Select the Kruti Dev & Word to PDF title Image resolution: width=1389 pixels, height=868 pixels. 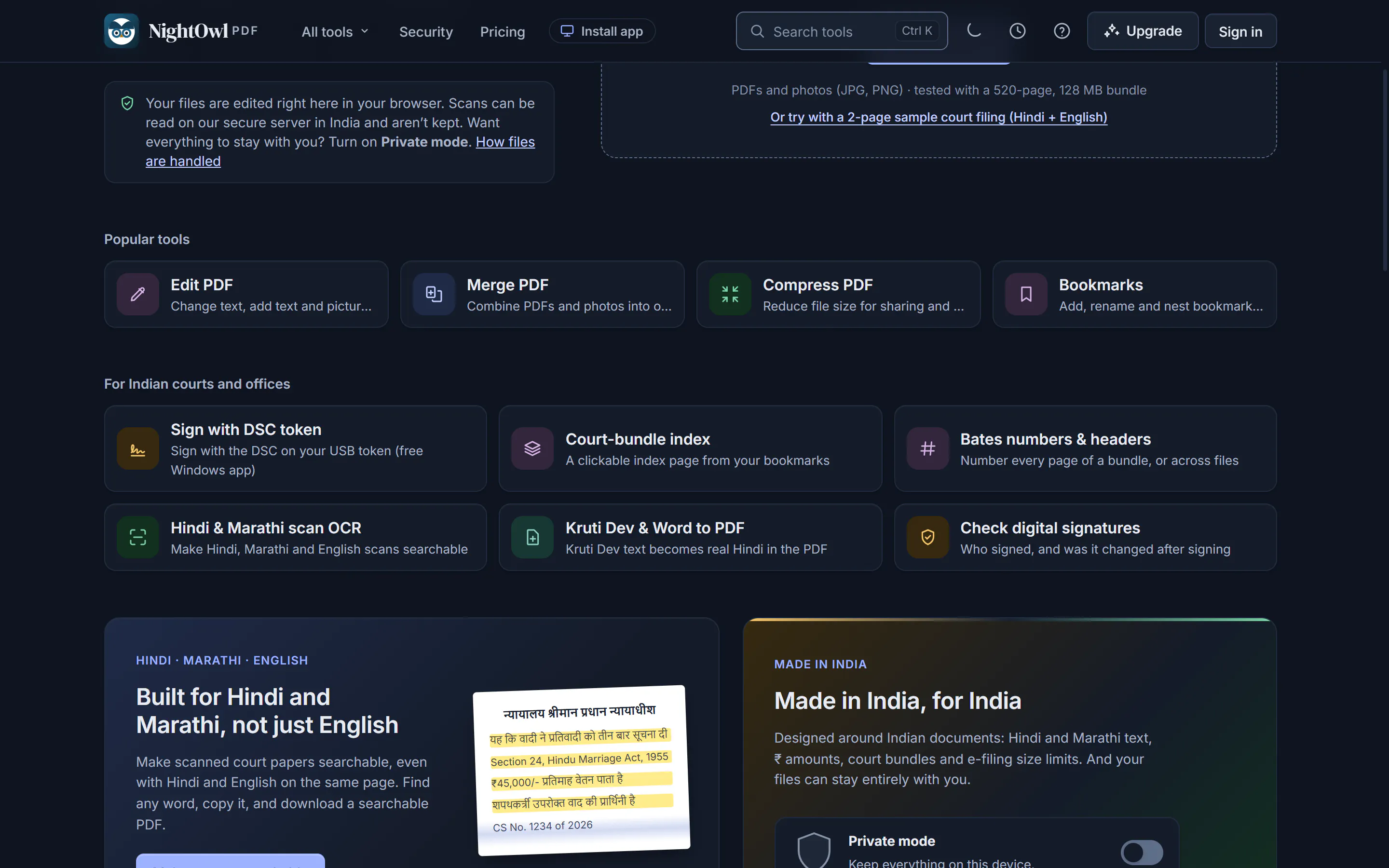(x=655, y=528)
